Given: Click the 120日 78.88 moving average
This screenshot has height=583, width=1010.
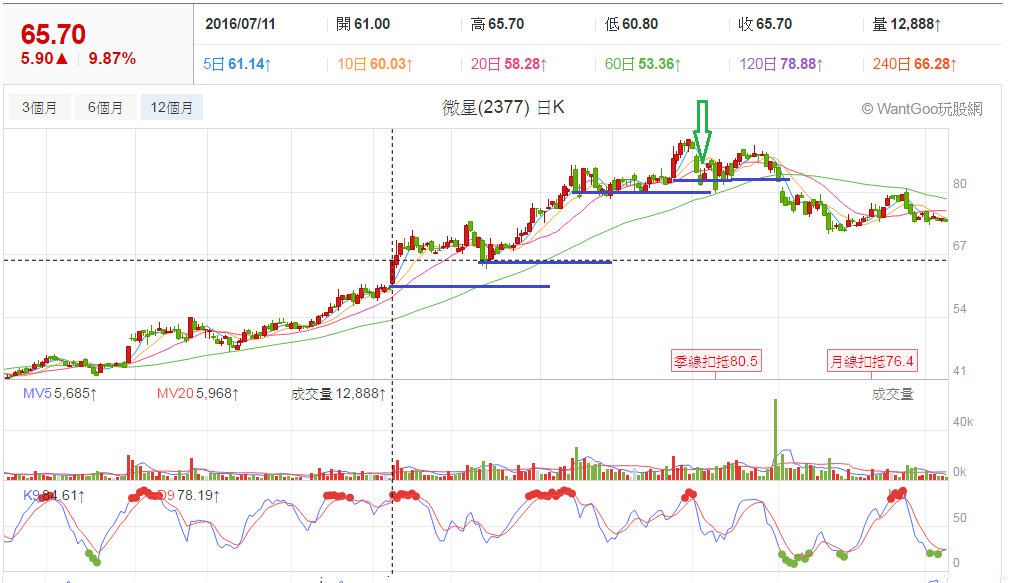Looking at the screenshot, I should pyautogui.click(x=781, y=64).
